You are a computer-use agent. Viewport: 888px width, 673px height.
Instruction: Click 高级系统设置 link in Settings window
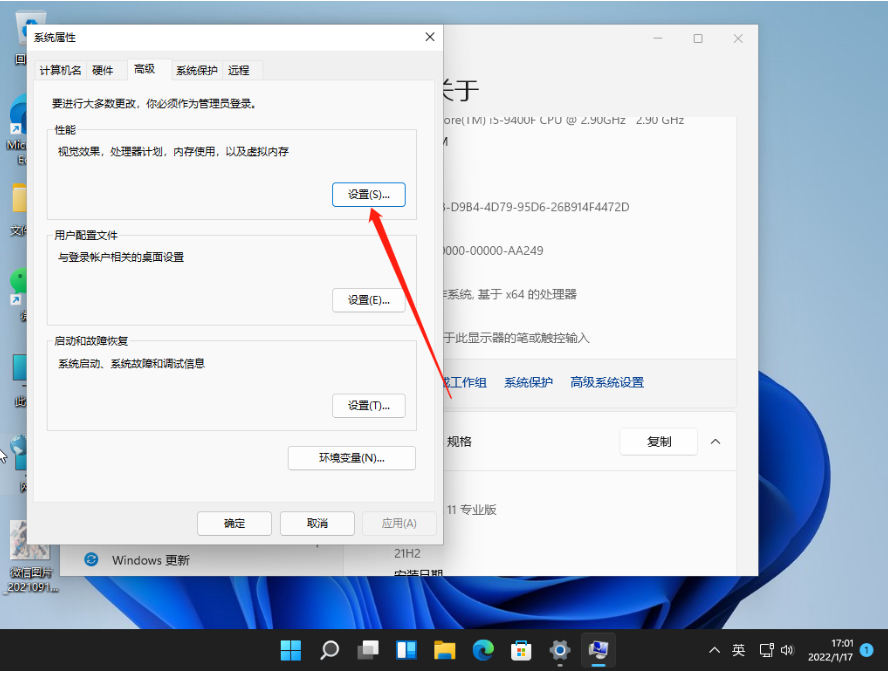pos(607,382)
